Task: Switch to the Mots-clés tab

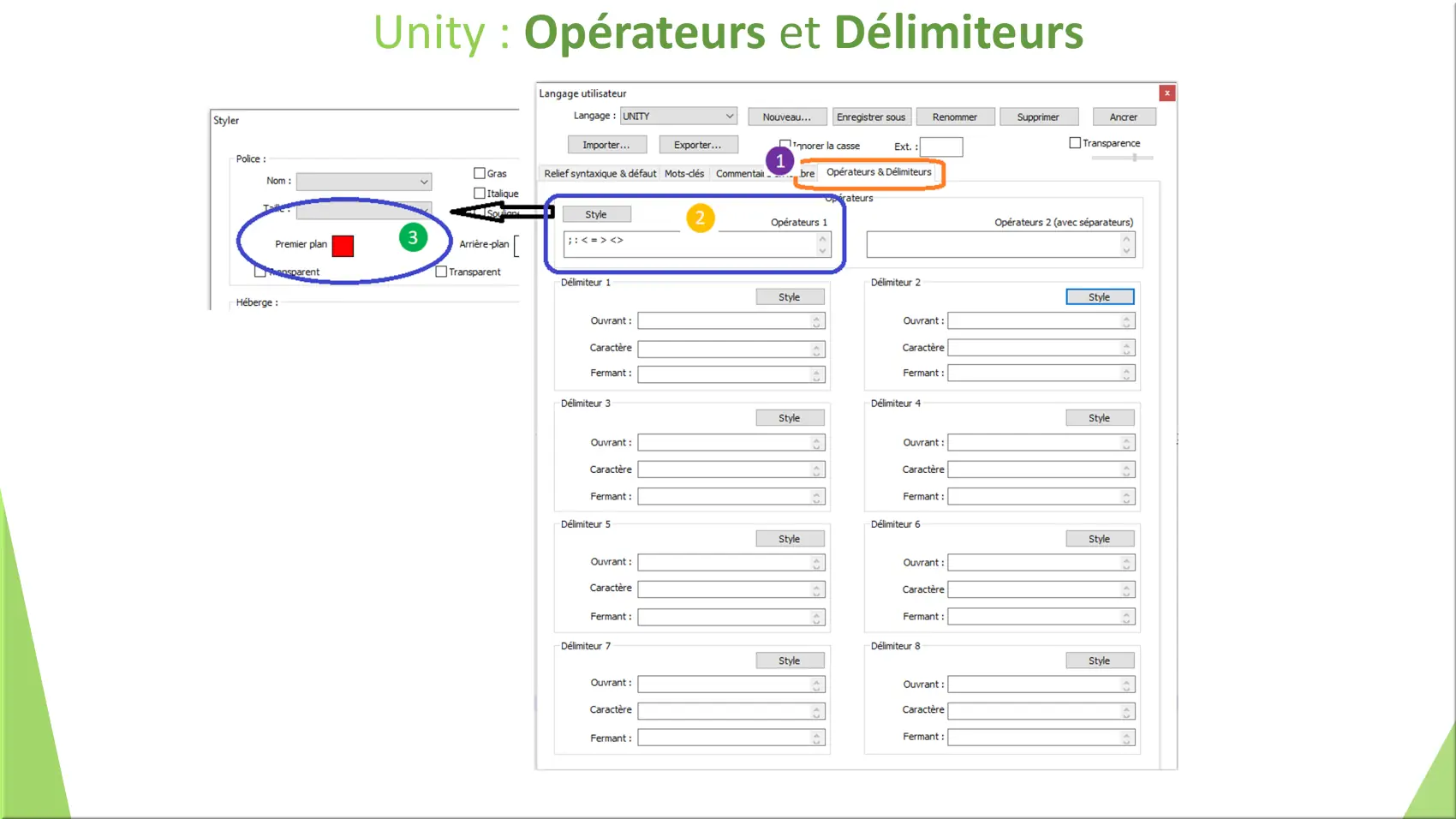Action: pyautogui.click(x=684, y=173)
